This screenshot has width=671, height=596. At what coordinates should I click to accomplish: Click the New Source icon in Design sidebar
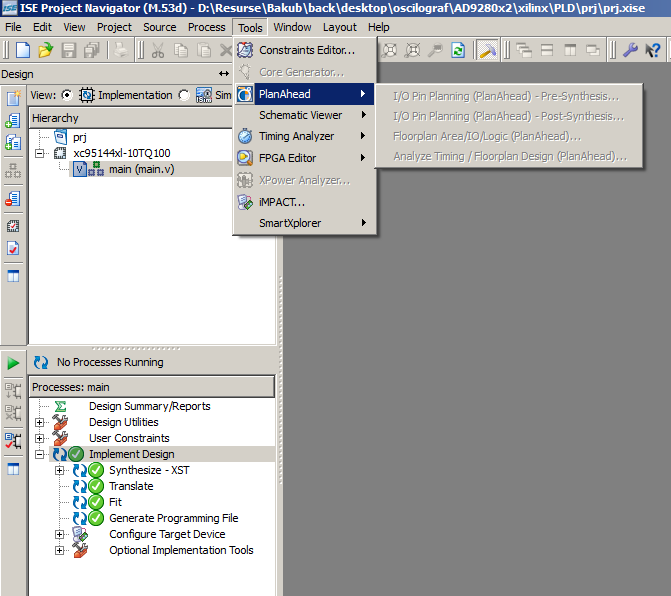point(14,98)
